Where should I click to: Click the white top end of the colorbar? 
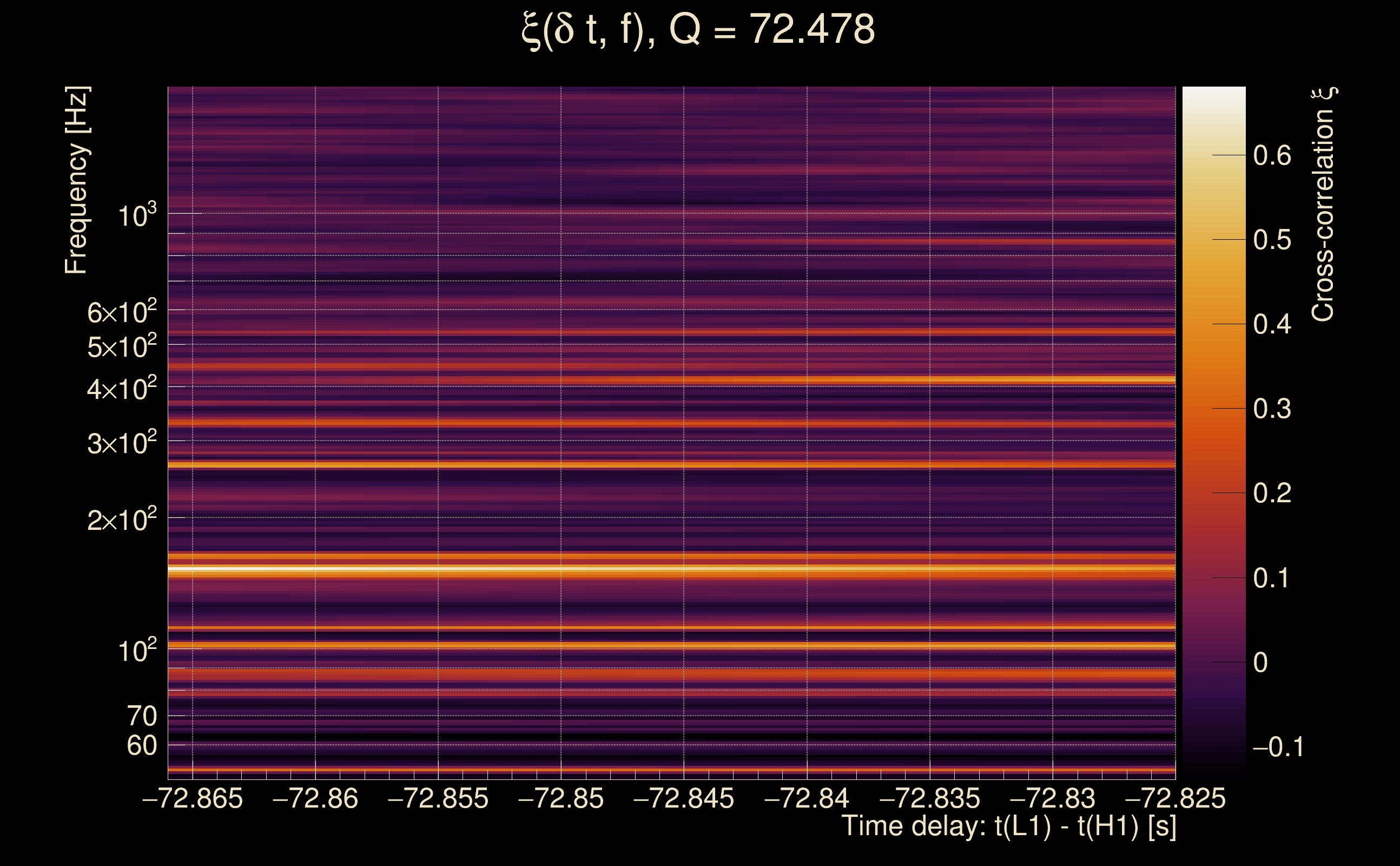click(1214, 95)
